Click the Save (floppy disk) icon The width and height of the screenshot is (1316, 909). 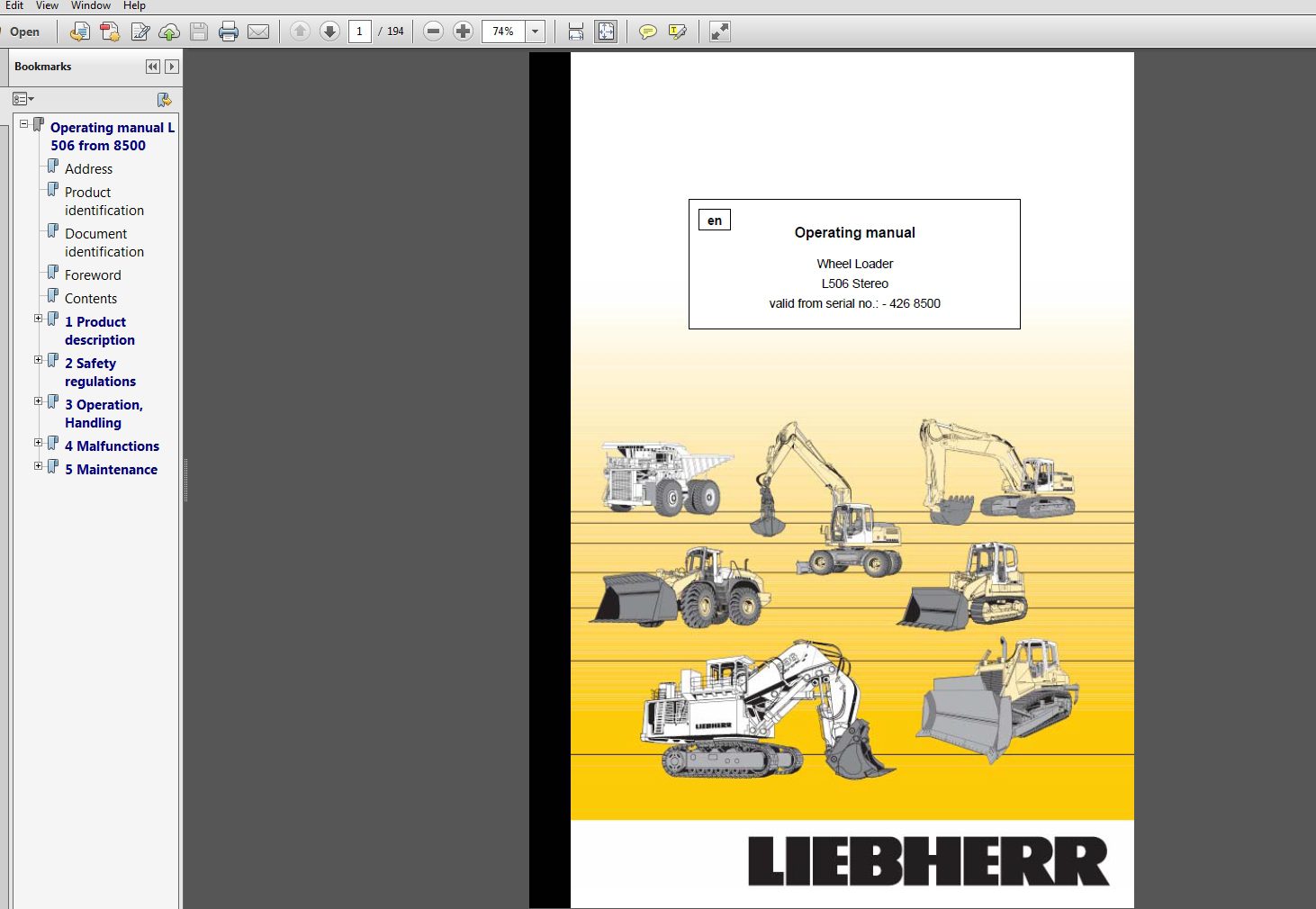coord(199,31)
